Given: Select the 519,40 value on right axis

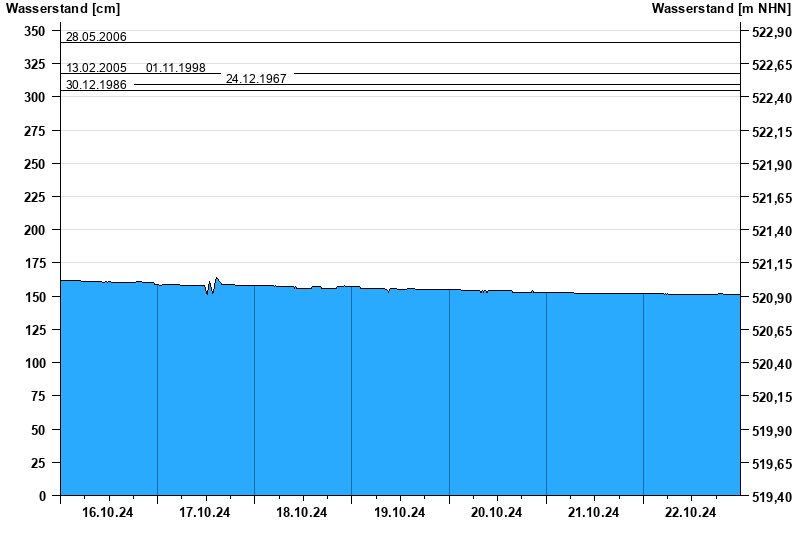Looking at the screenshot, I should [770, 496].
